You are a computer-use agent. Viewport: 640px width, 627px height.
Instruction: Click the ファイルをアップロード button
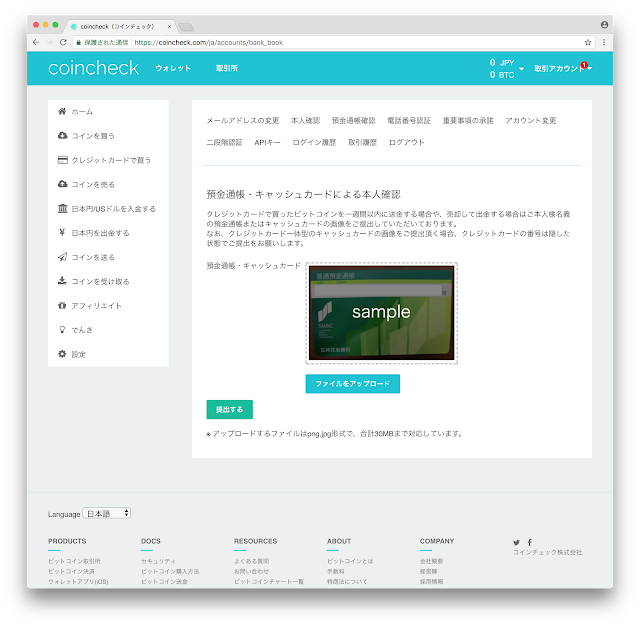point(353,384)
